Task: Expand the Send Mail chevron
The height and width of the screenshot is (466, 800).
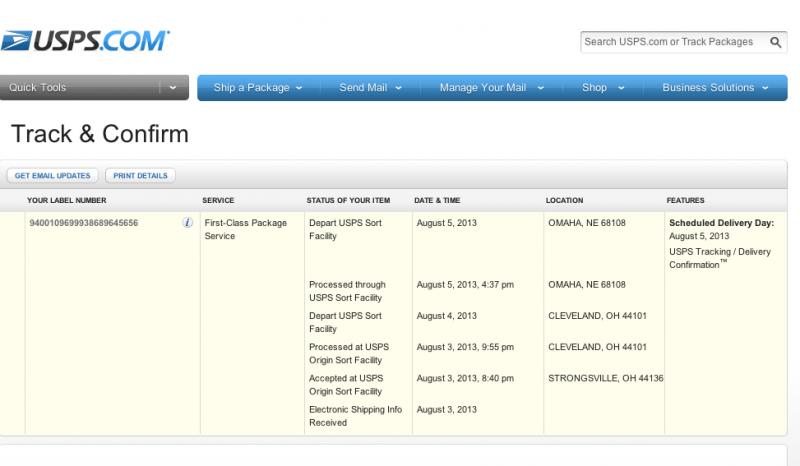Action: point(398,88)
